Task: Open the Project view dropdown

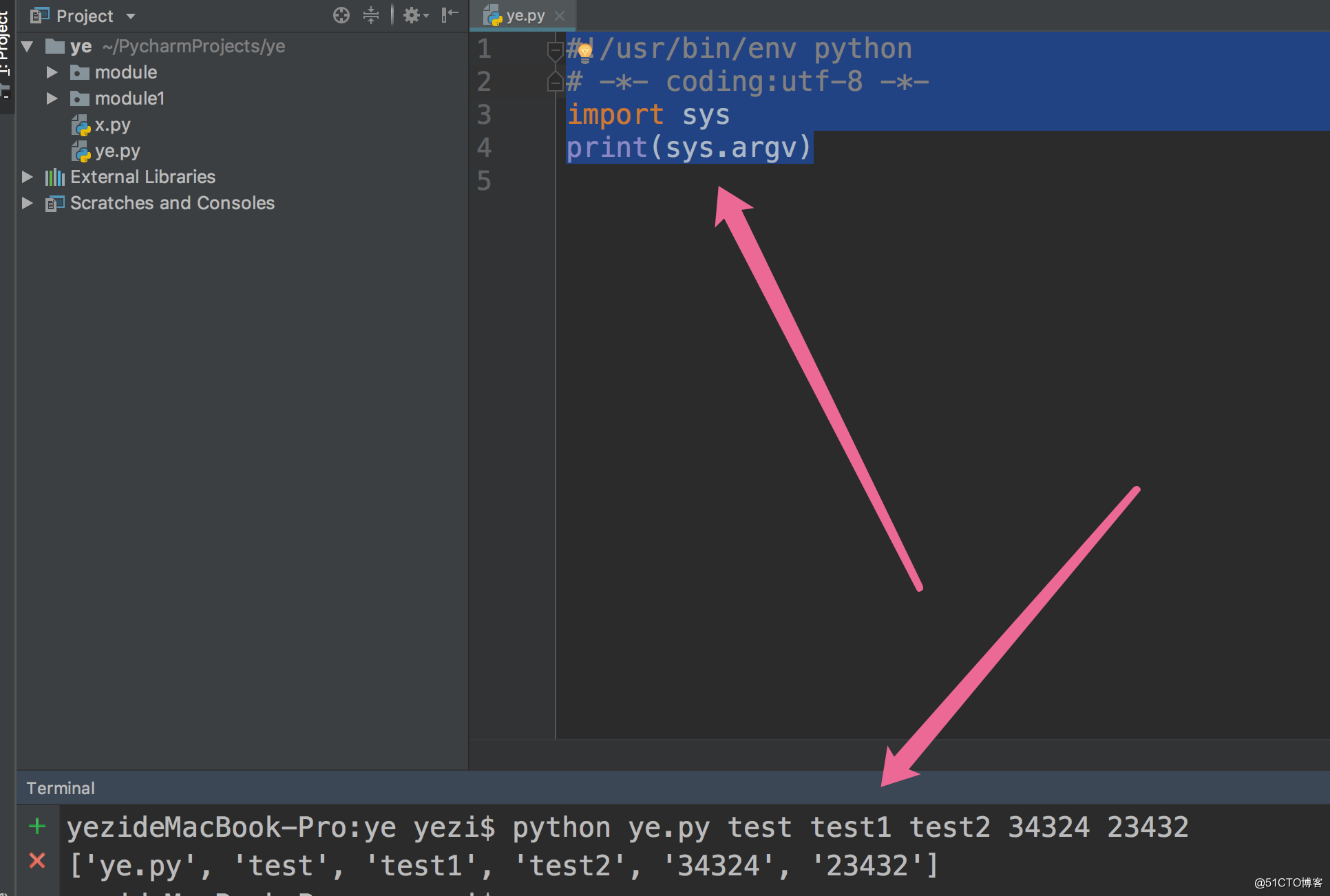Action: [x=131, y=16]
